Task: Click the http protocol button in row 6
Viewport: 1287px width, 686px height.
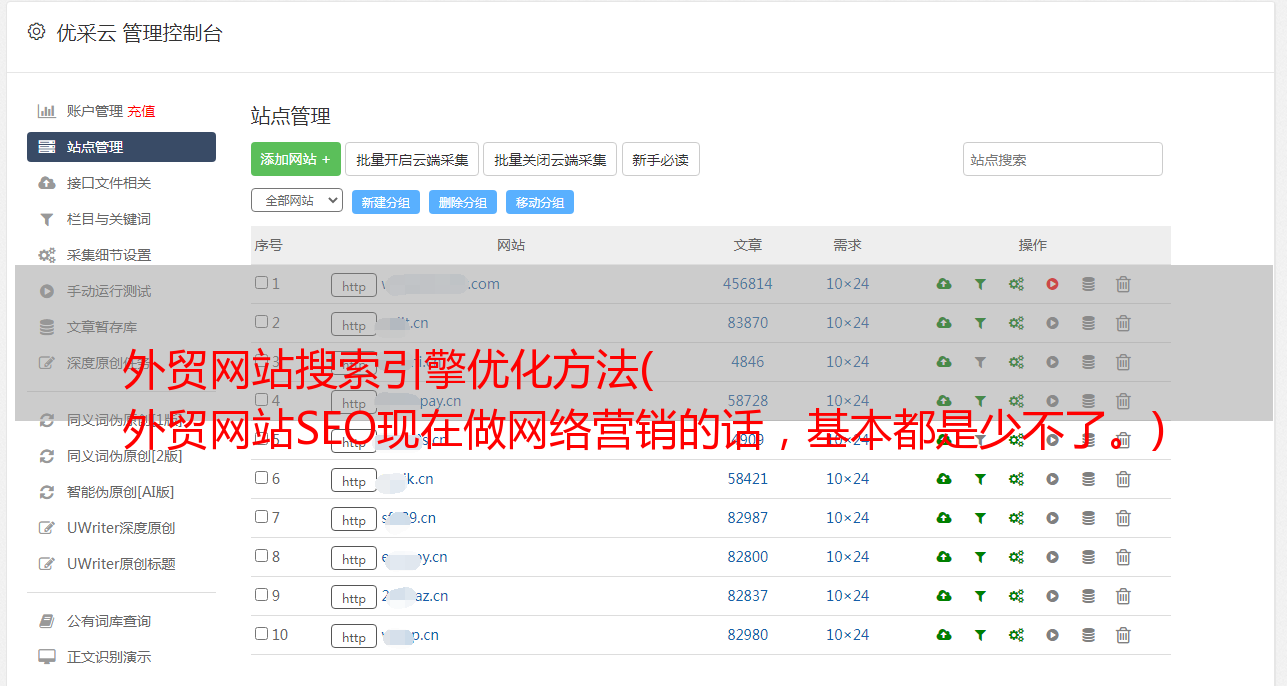Action: 354,480
